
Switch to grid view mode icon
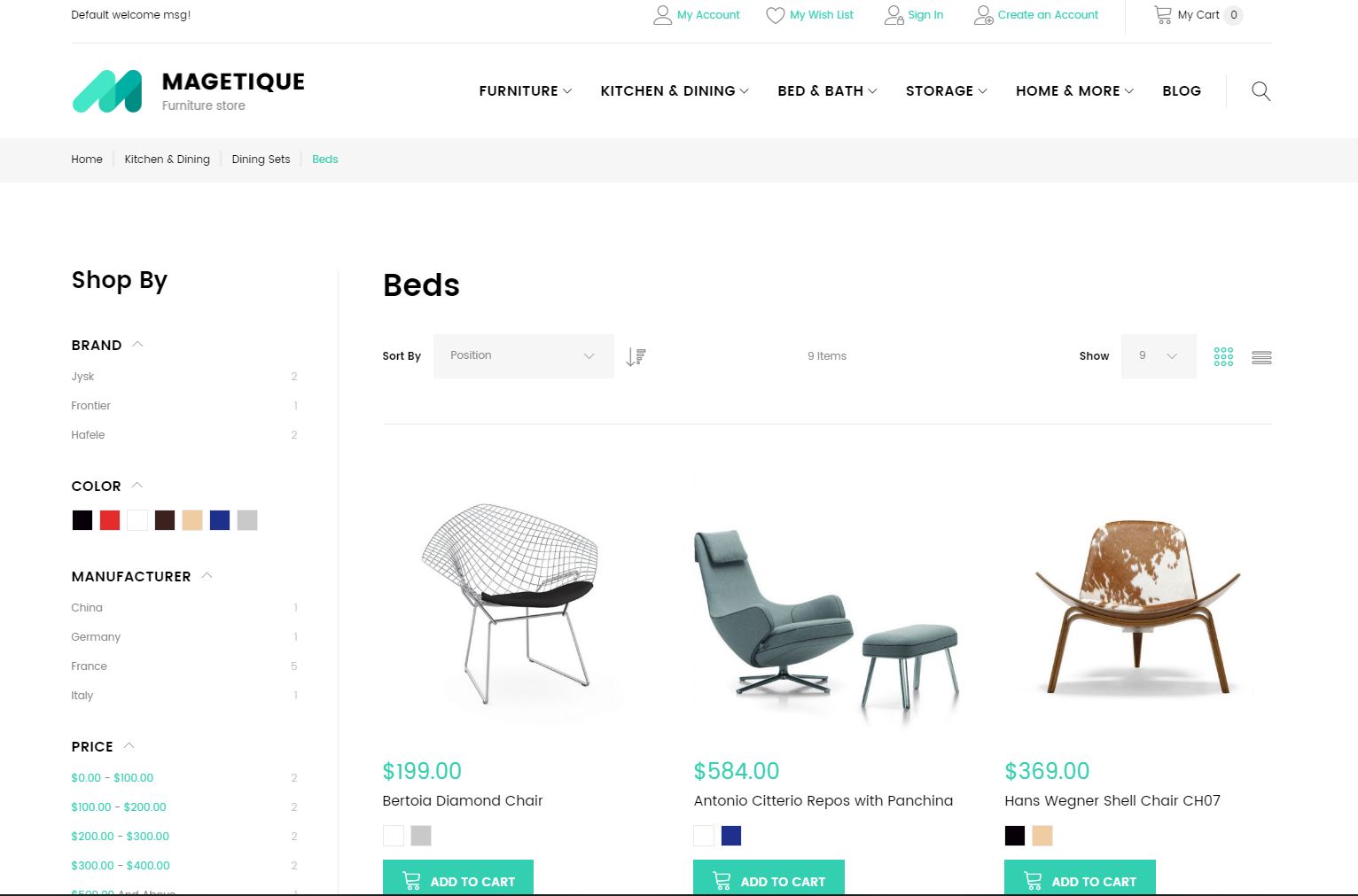click(1223, 356)
